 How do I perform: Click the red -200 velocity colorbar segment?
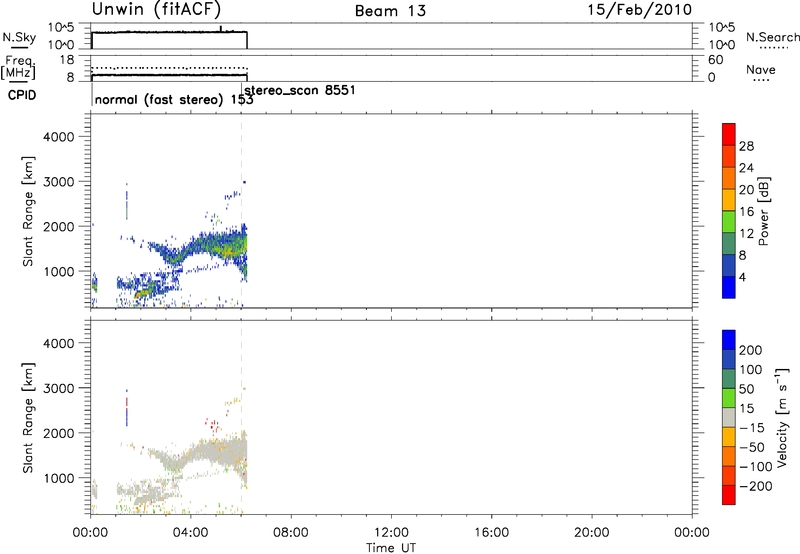729,495
